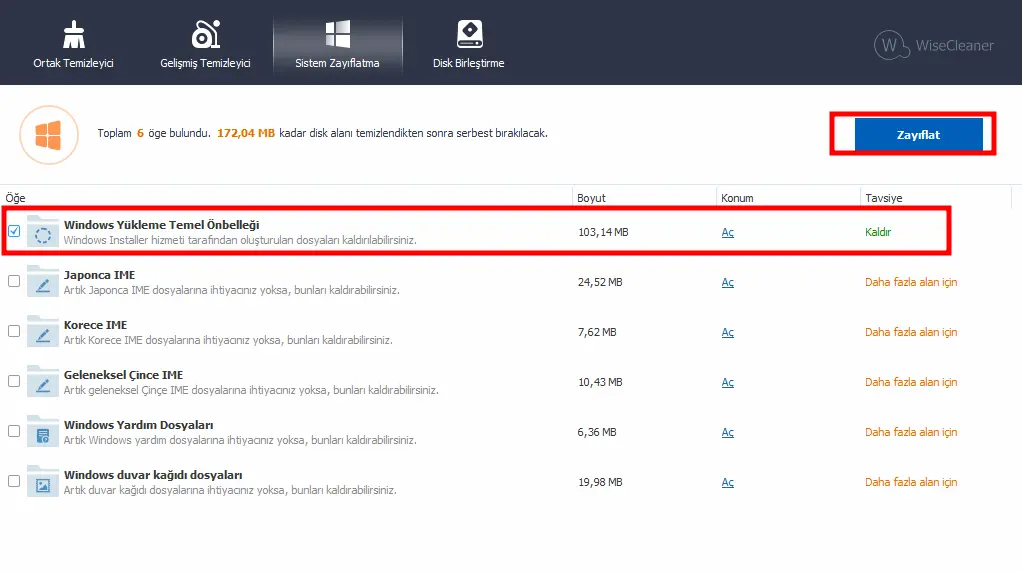Viewport: 1022px width, 572px height.
Task: Select the Japonca IME title text
Action: pos(99,275)
